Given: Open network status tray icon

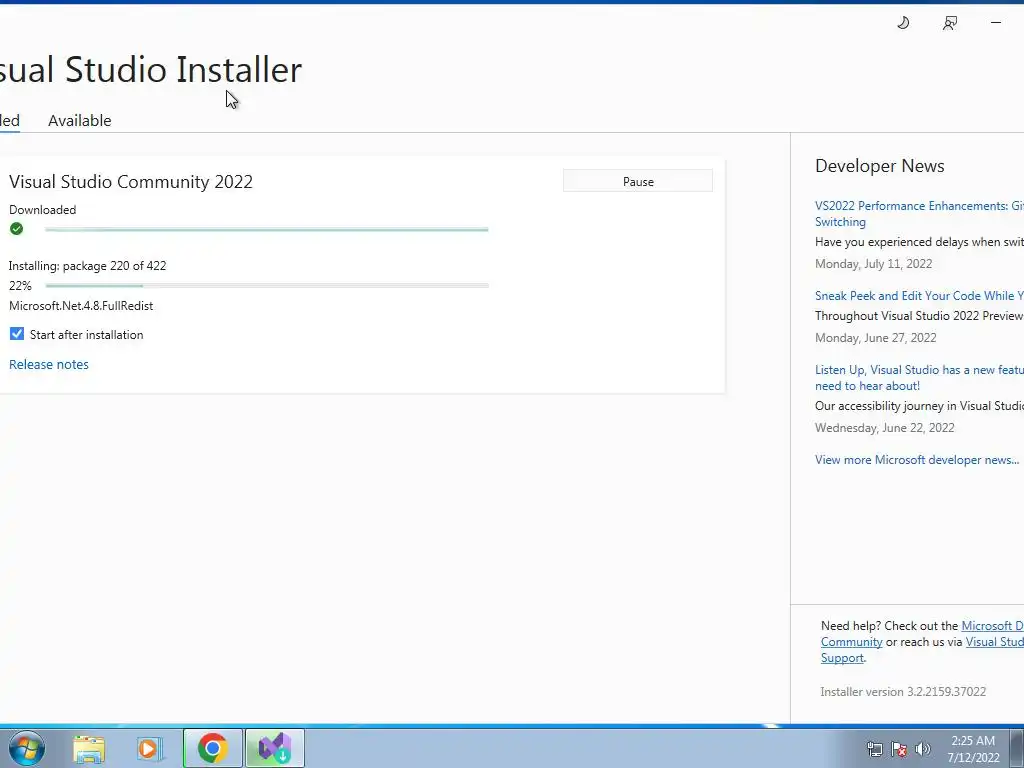Looking at the screenshot, I should [x=874, y=749].
